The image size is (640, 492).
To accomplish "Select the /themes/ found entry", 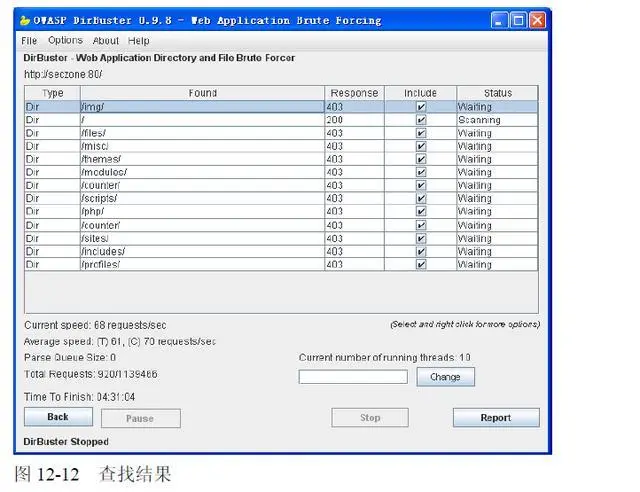I will [202, 159].
